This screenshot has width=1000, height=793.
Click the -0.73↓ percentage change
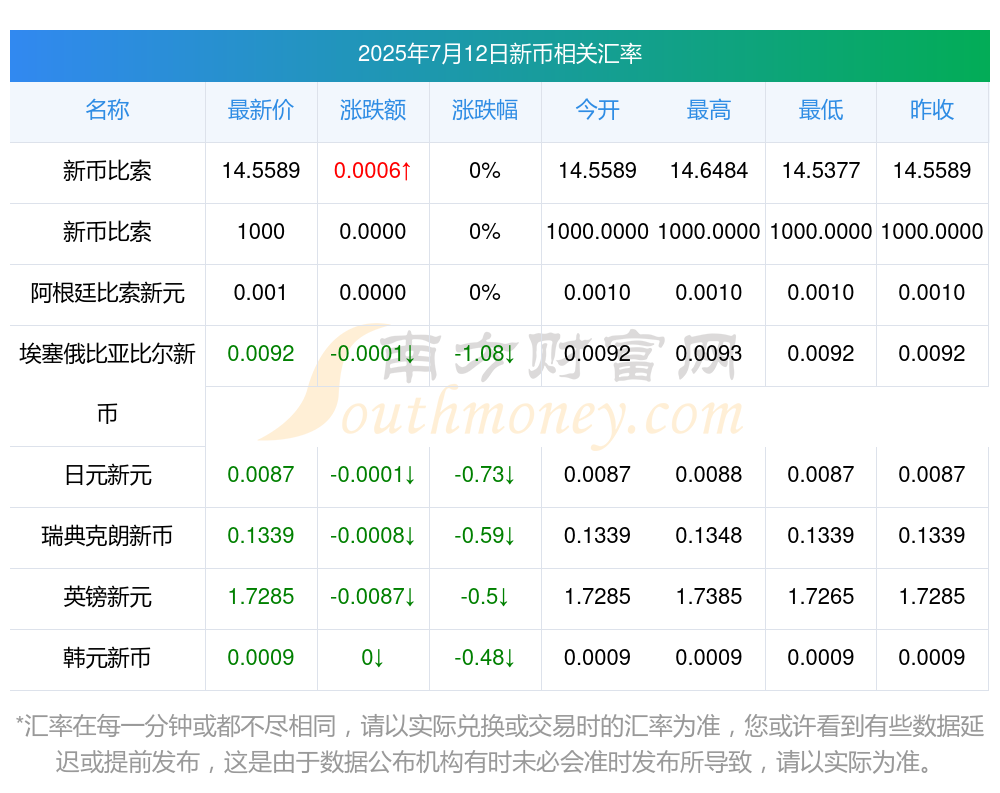[x=485, y=475]
